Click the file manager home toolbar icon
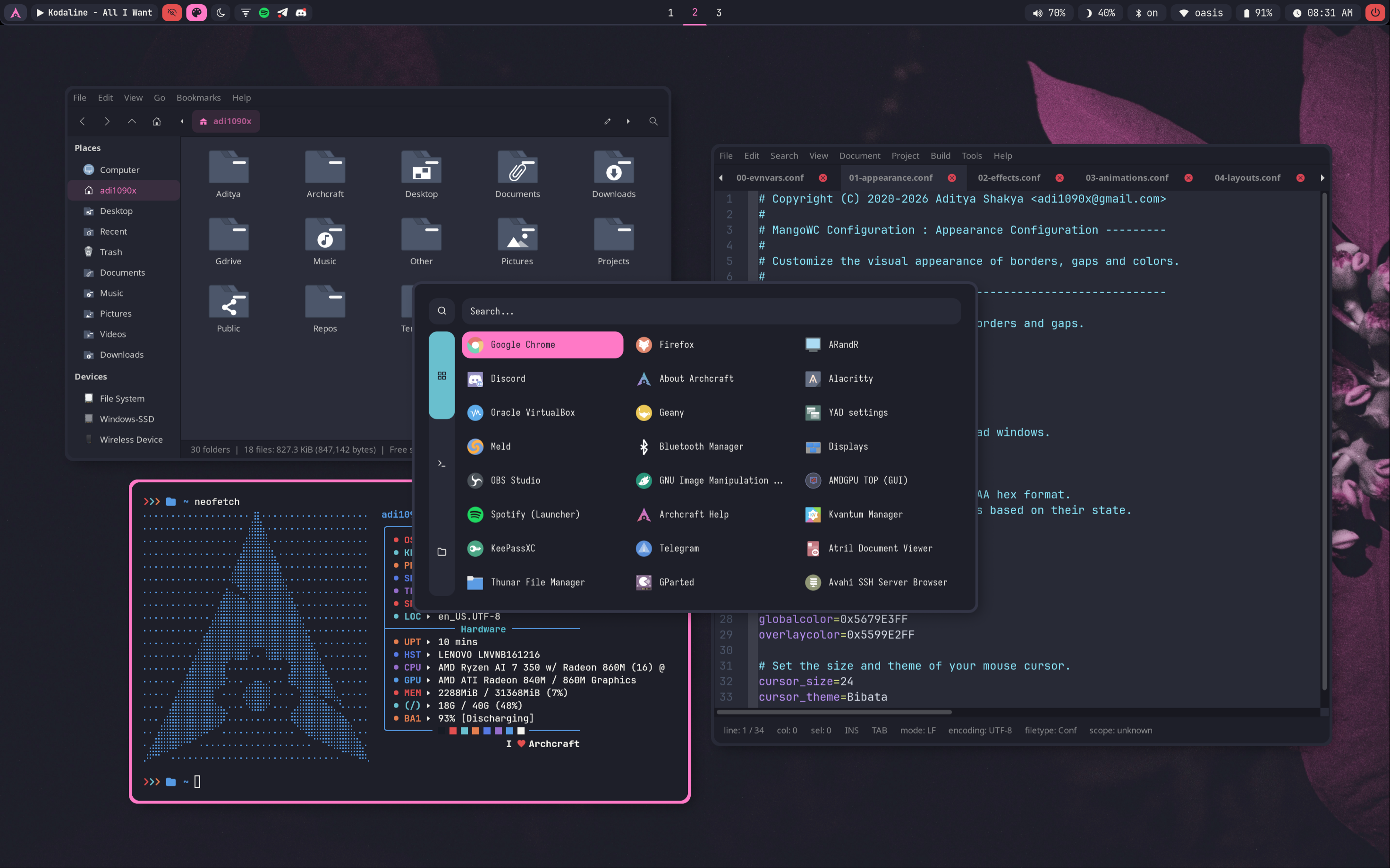This screenshot has width=1390, height=868. [x=156, y=121]
